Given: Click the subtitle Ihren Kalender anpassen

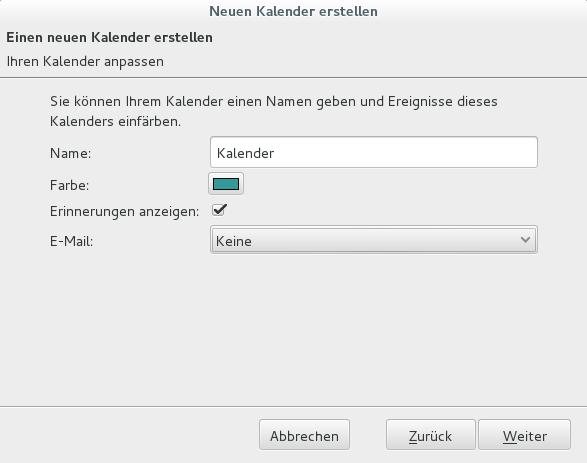Looking at the screenshot, I should coord(85,61).
